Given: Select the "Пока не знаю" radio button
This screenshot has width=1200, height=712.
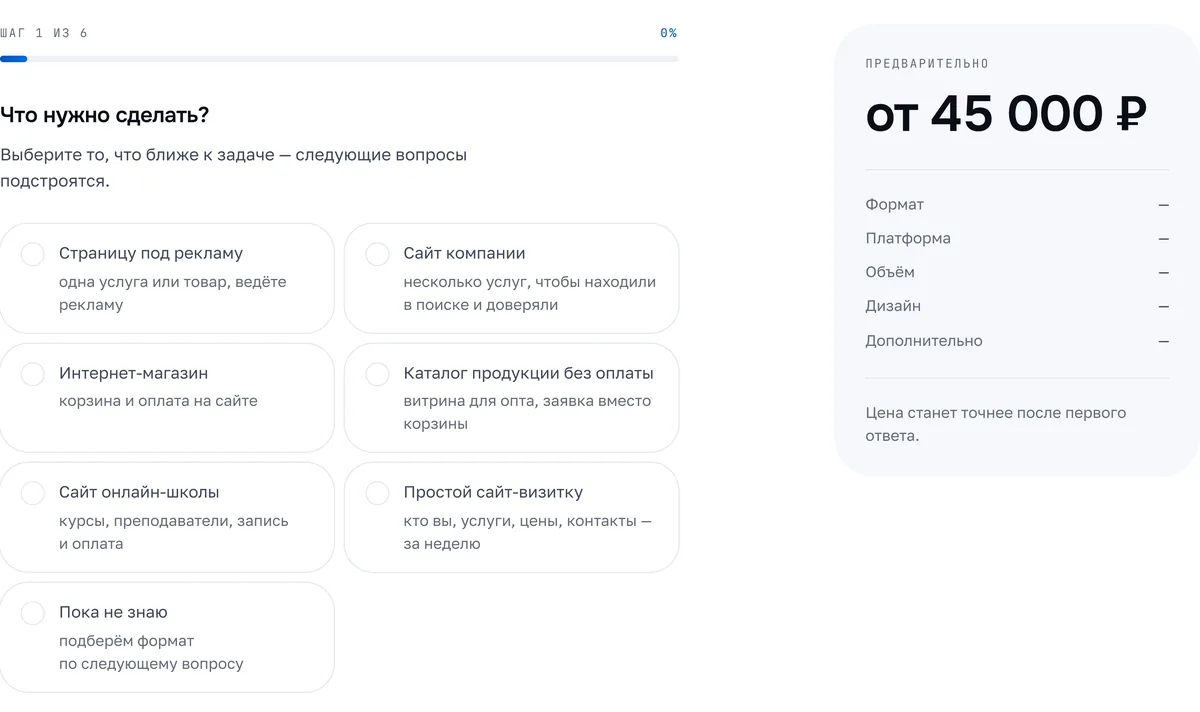Looking at the screenshot, I should tap(33, 613).
